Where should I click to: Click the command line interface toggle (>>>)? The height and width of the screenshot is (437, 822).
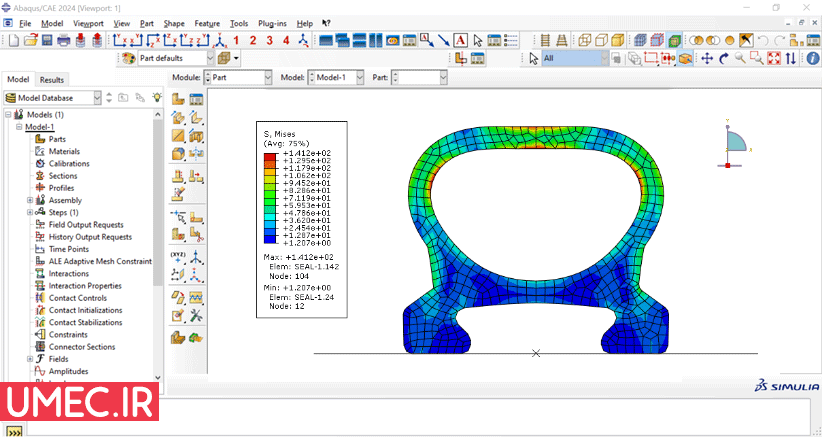pos(14,431)
